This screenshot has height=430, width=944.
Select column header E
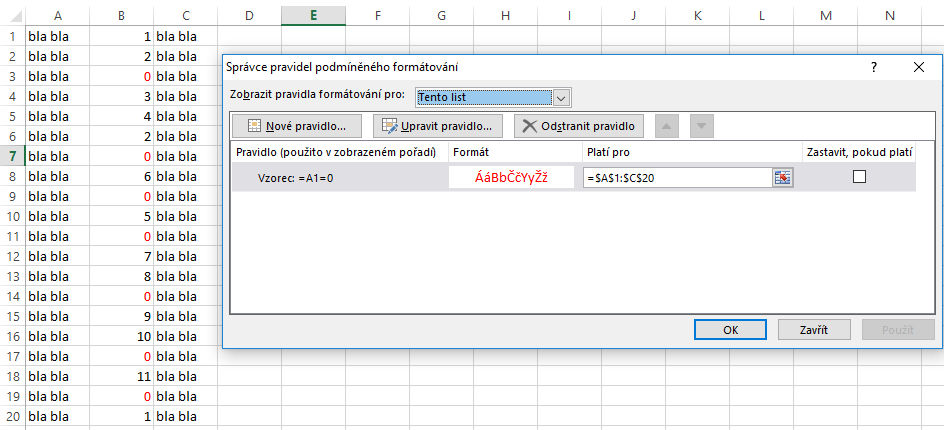coord(313,15)
